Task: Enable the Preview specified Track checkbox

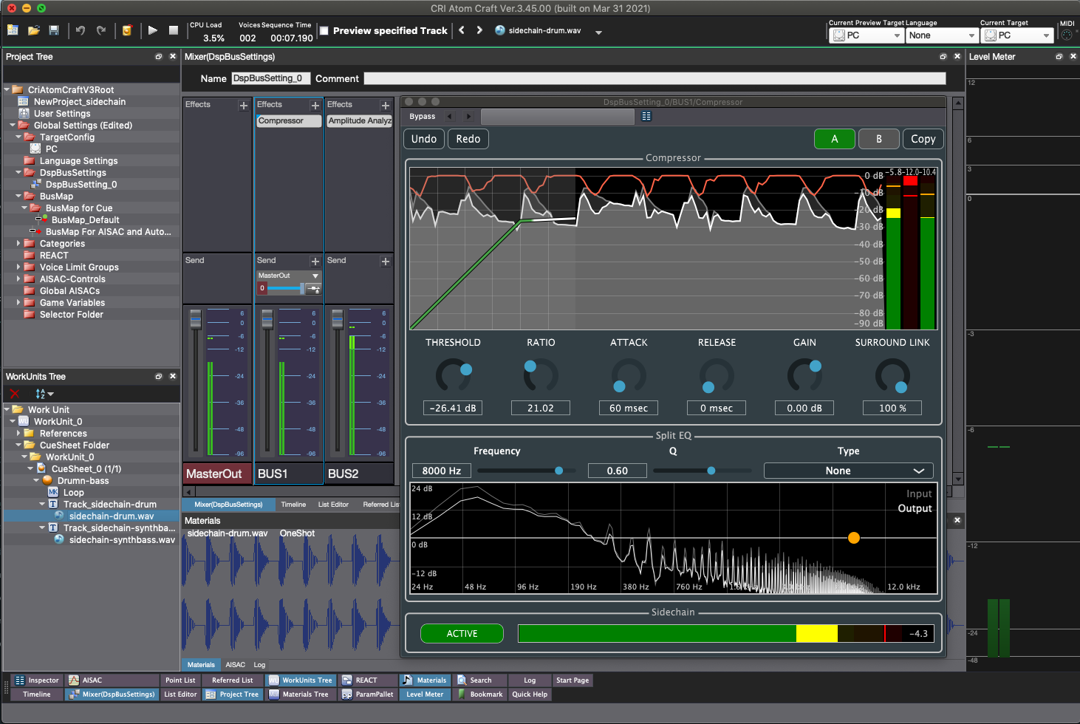Action: [x=323, y=30]
